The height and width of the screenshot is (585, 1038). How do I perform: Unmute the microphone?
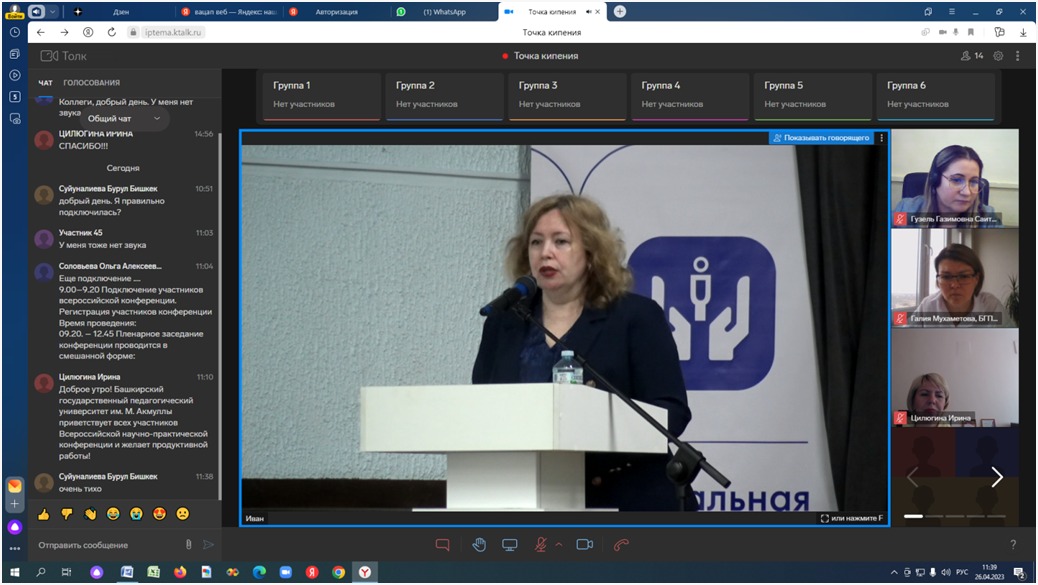541,544
